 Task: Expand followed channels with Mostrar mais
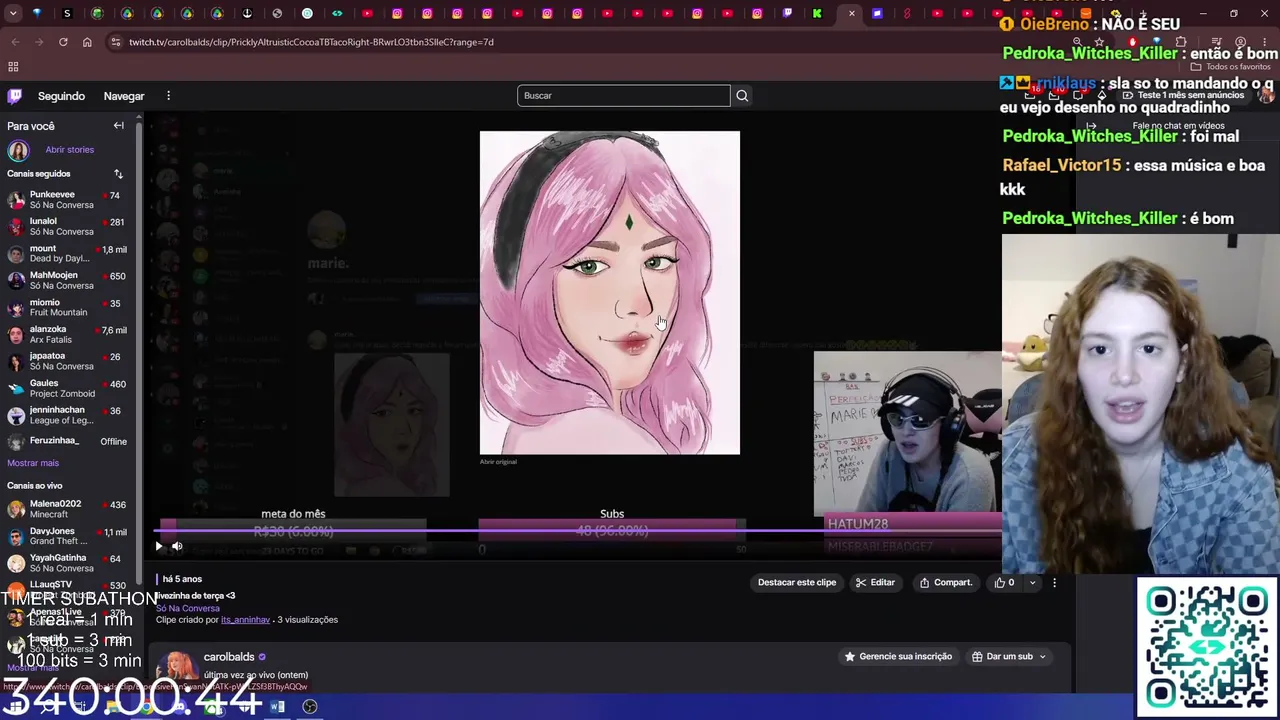(33, 463)
